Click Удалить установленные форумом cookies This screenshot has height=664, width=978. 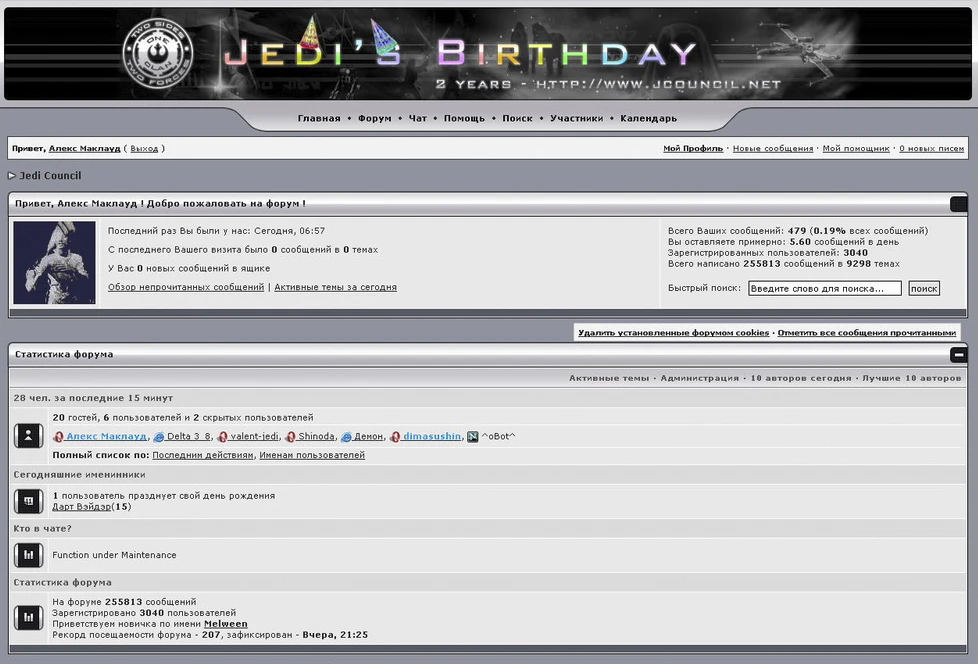(674, 333)
